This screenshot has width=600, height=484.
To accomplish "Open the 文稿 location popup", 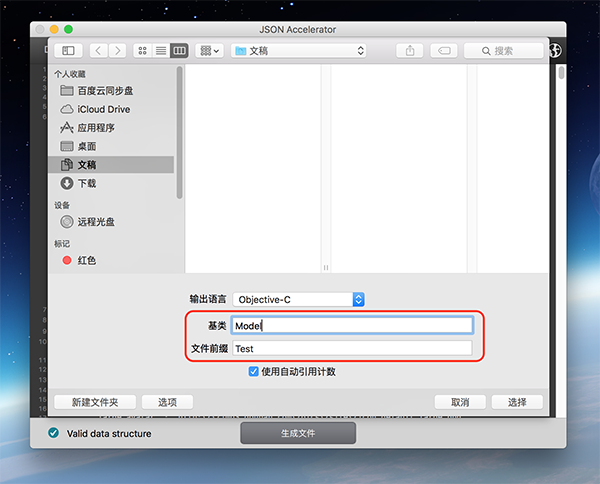I will [298, 51].
